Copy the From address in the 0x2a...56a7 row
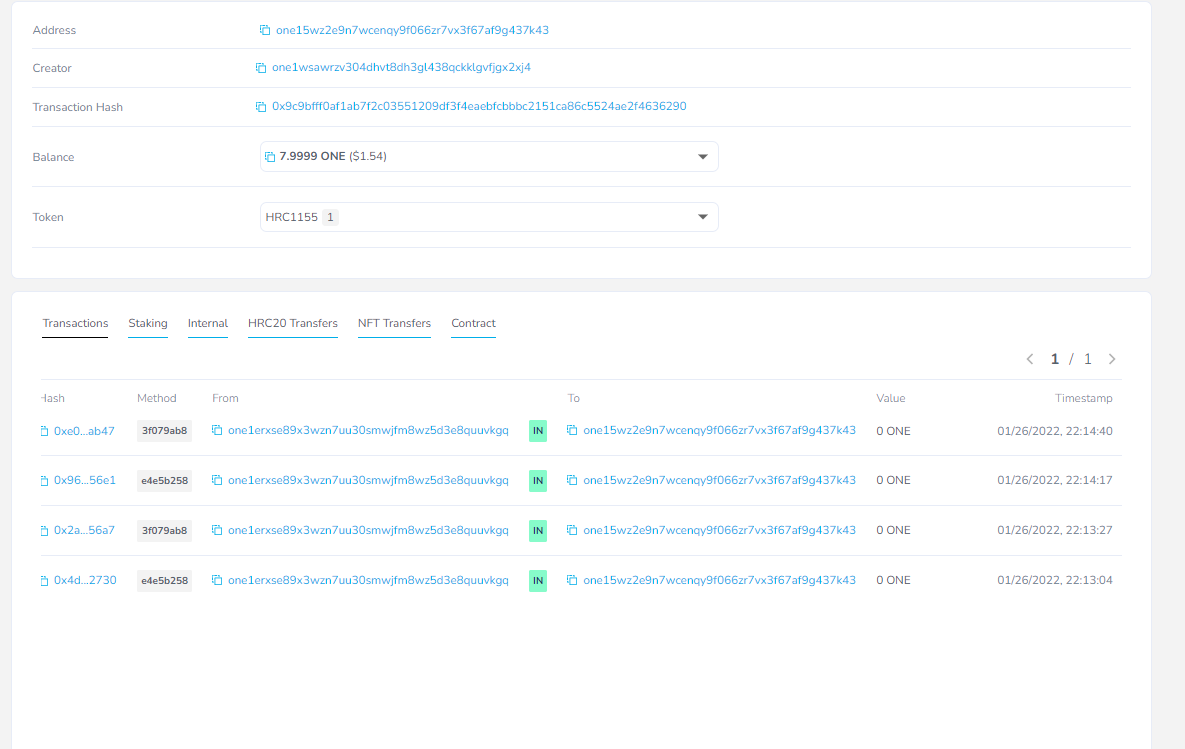This screenshot has height=749, width=1185. click(217, 530)
